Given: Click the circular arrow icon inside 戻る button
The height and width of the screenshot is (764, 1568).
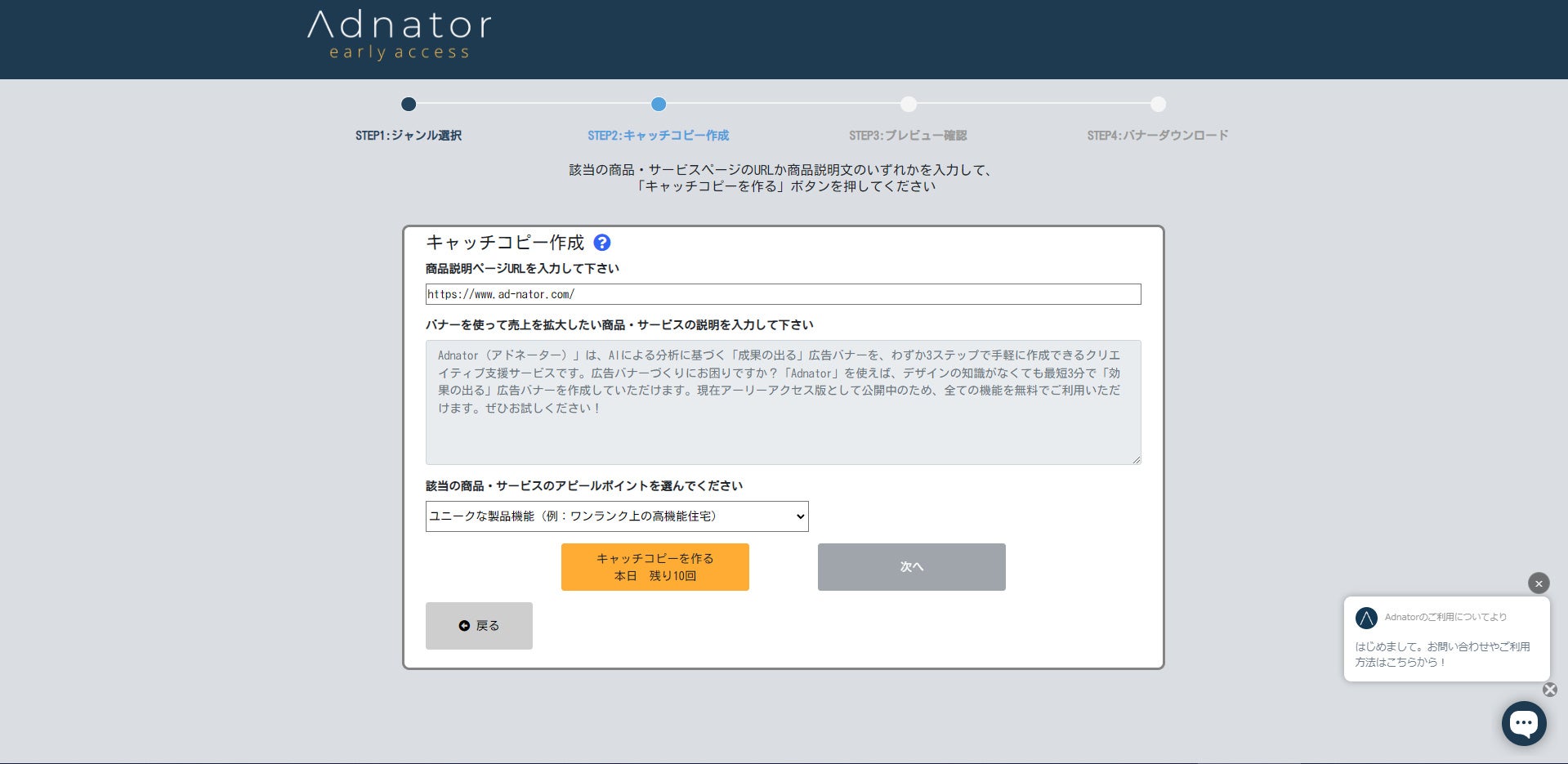Looking at the screenshot, I should pos(465,625).
